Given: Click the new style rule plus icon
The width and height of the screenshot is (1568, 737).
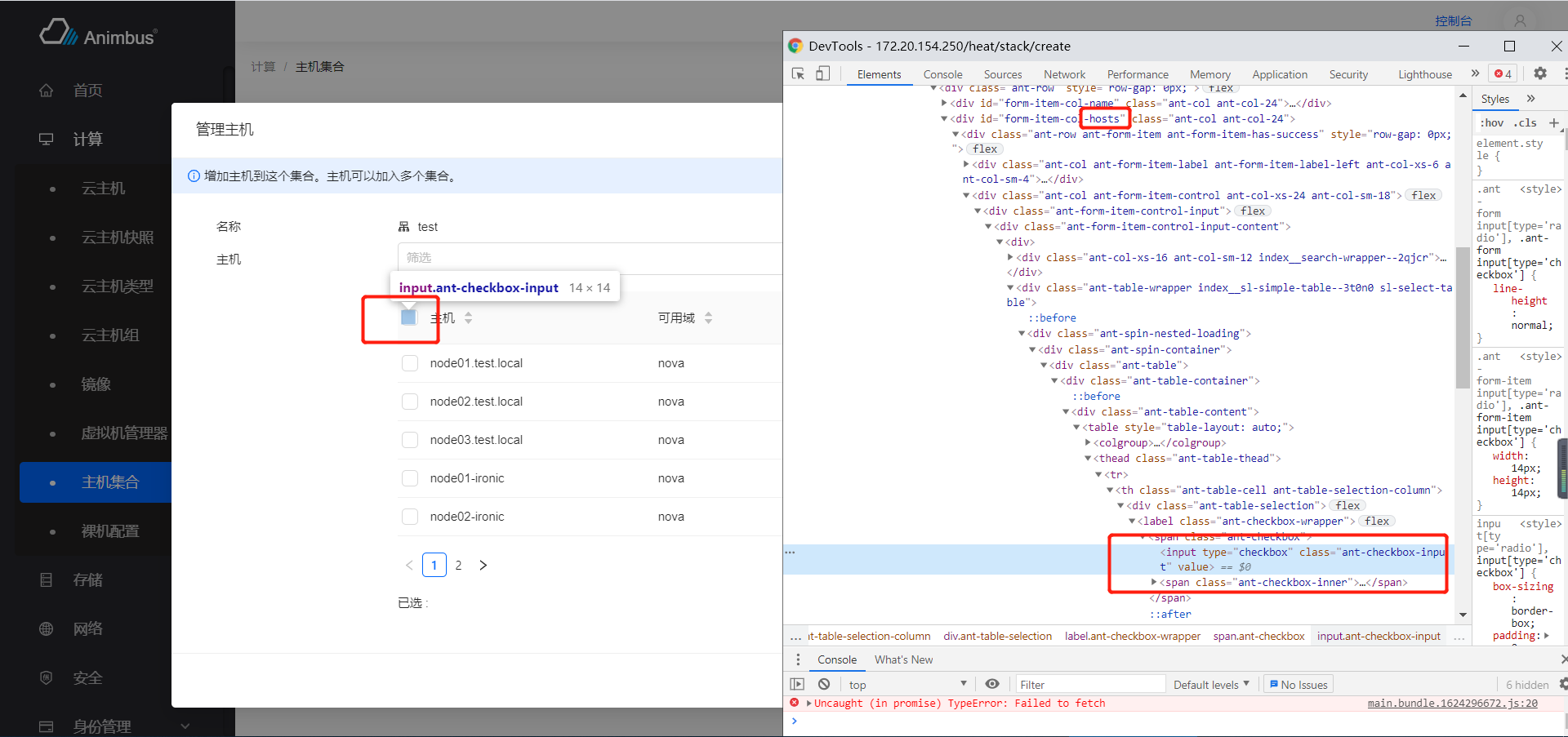Looking at the screenshot, I should click(x=1553, y=122).
